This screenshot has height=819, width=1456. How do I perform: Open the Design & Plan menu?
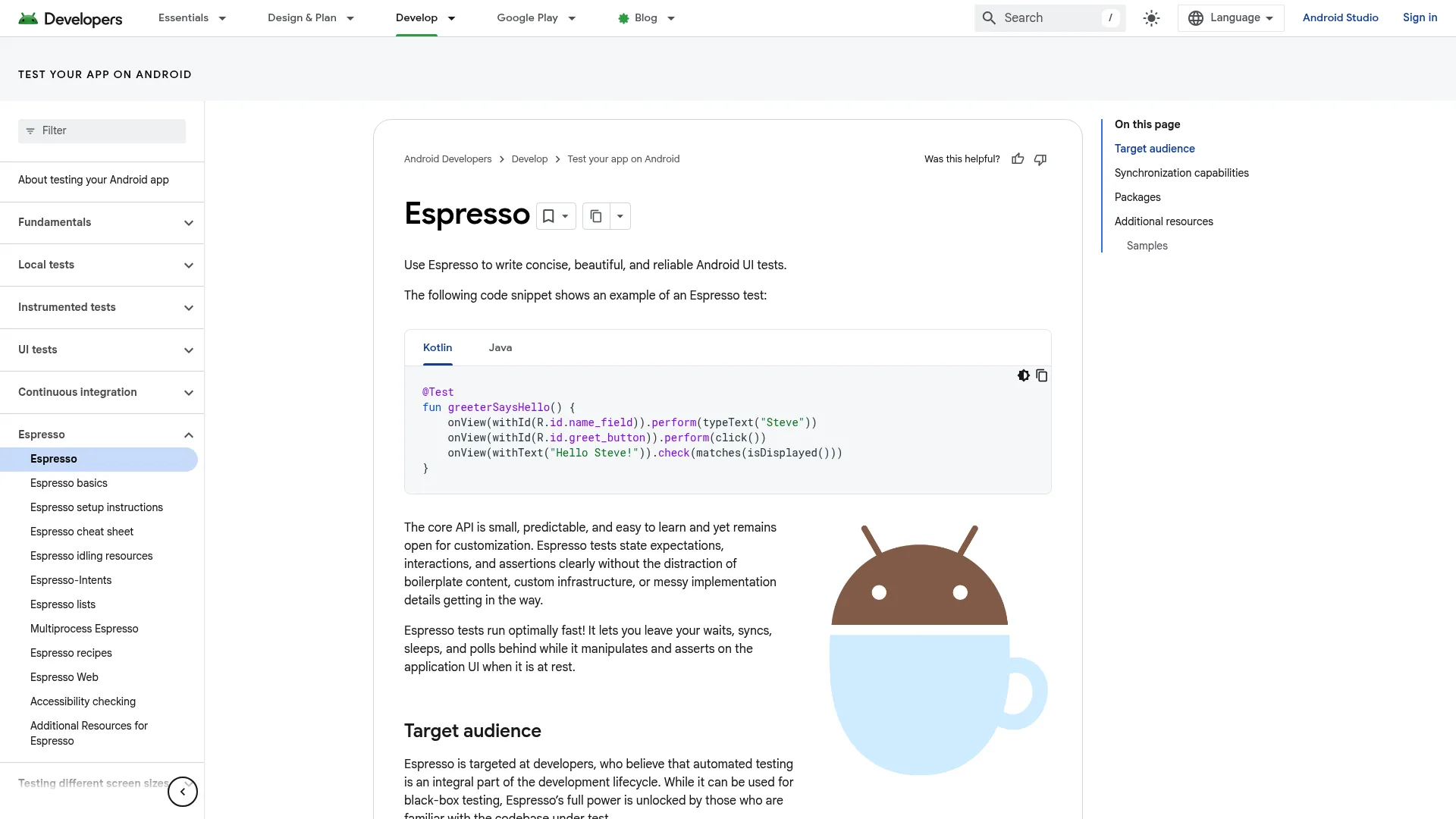311,18
